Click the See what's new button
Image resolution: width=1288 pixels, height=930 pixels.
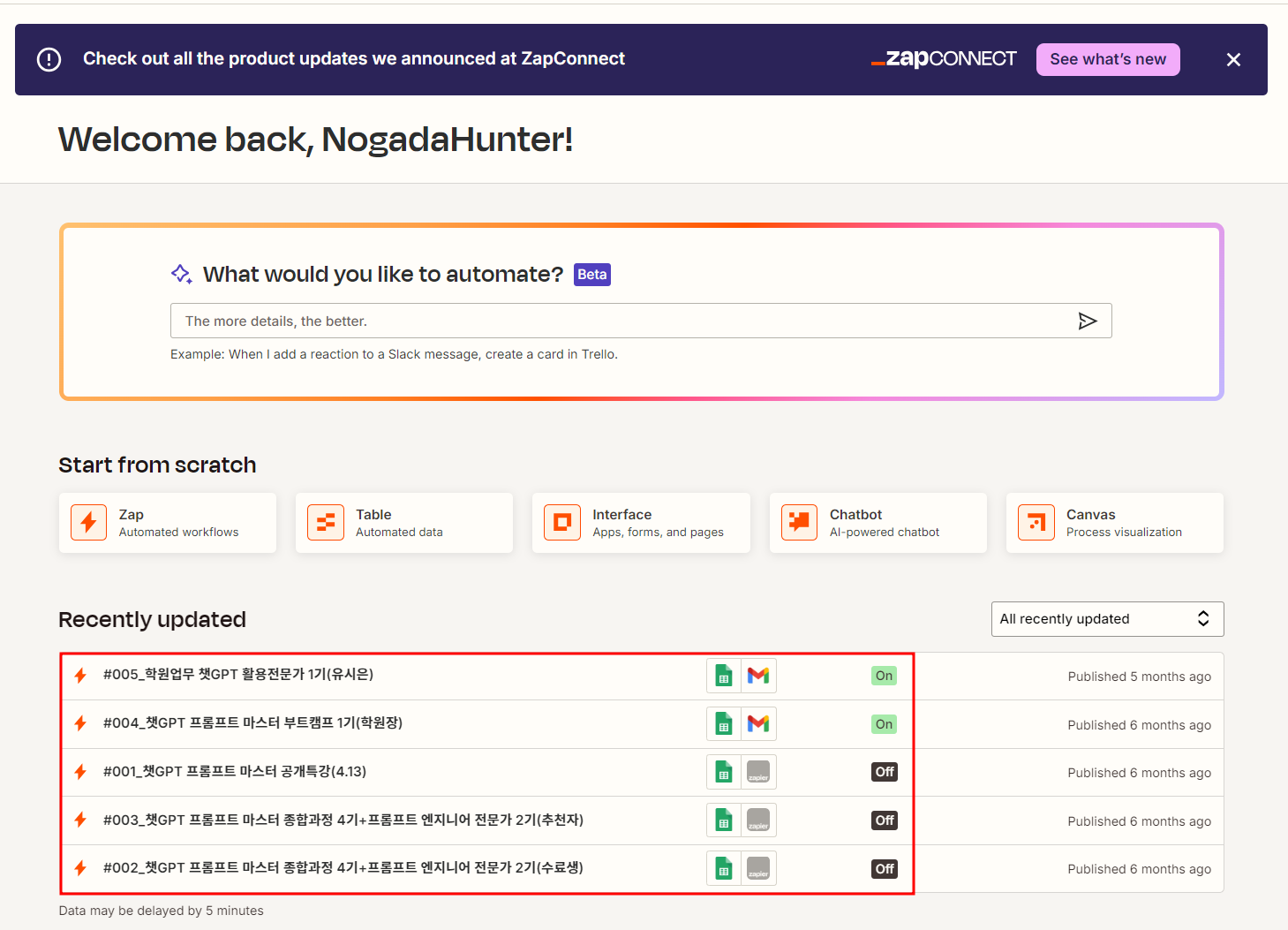click(1108, 59)
